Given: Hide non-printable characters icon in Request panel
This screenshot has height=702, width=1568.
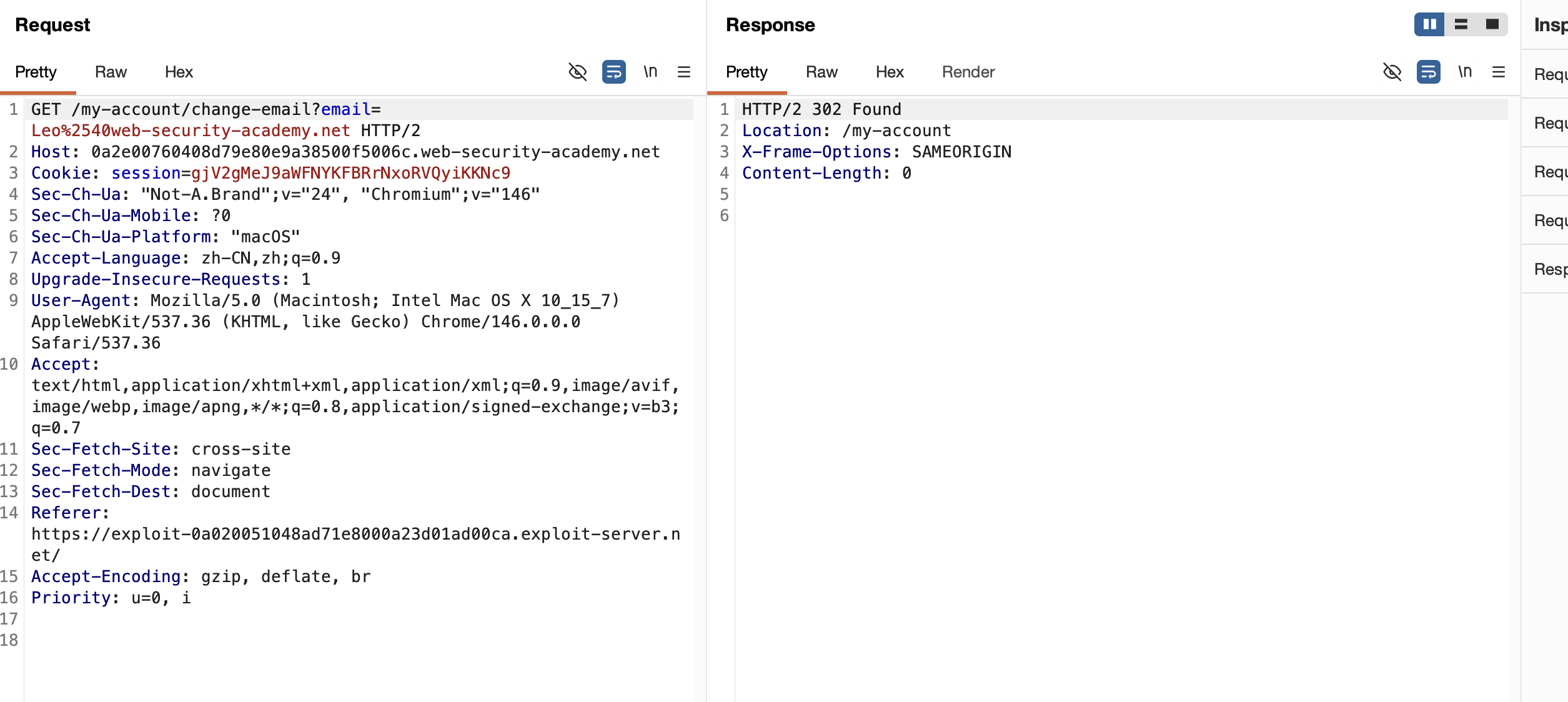Looking at the screenshot, I should [577, 72].
